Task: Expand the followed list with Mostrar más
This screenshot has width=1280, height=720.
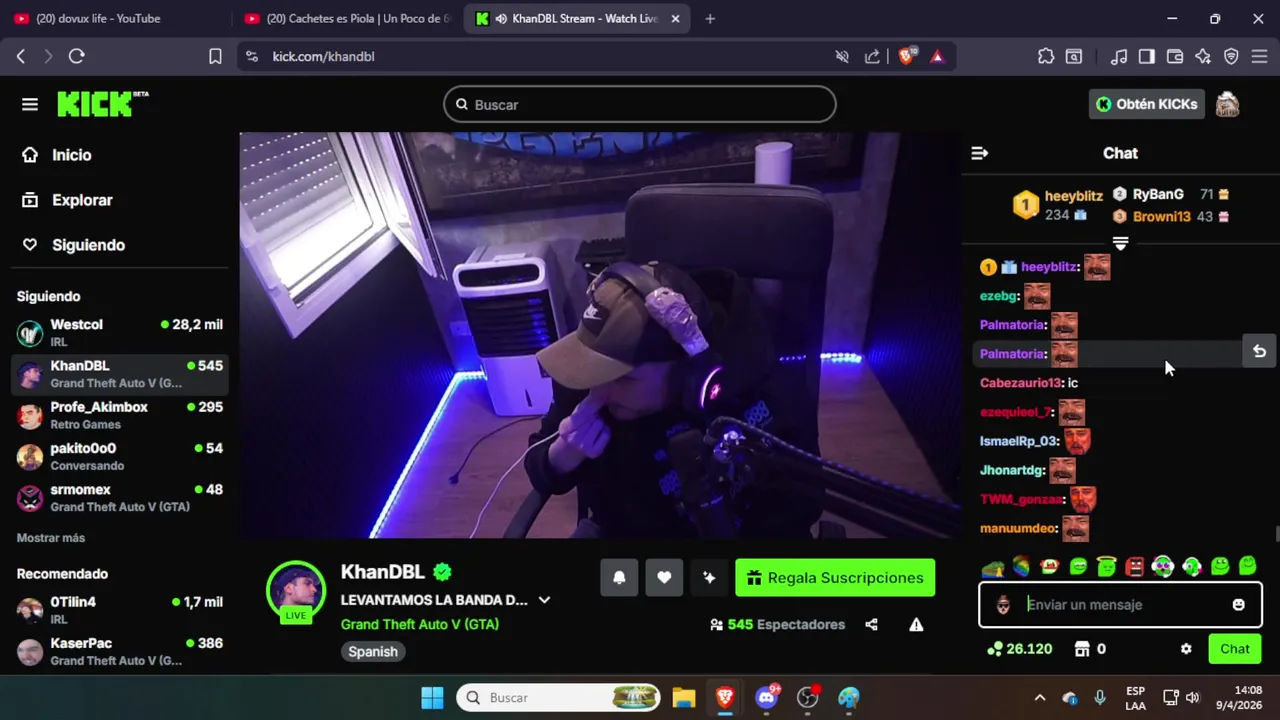Action: click(x=51, y=538)
